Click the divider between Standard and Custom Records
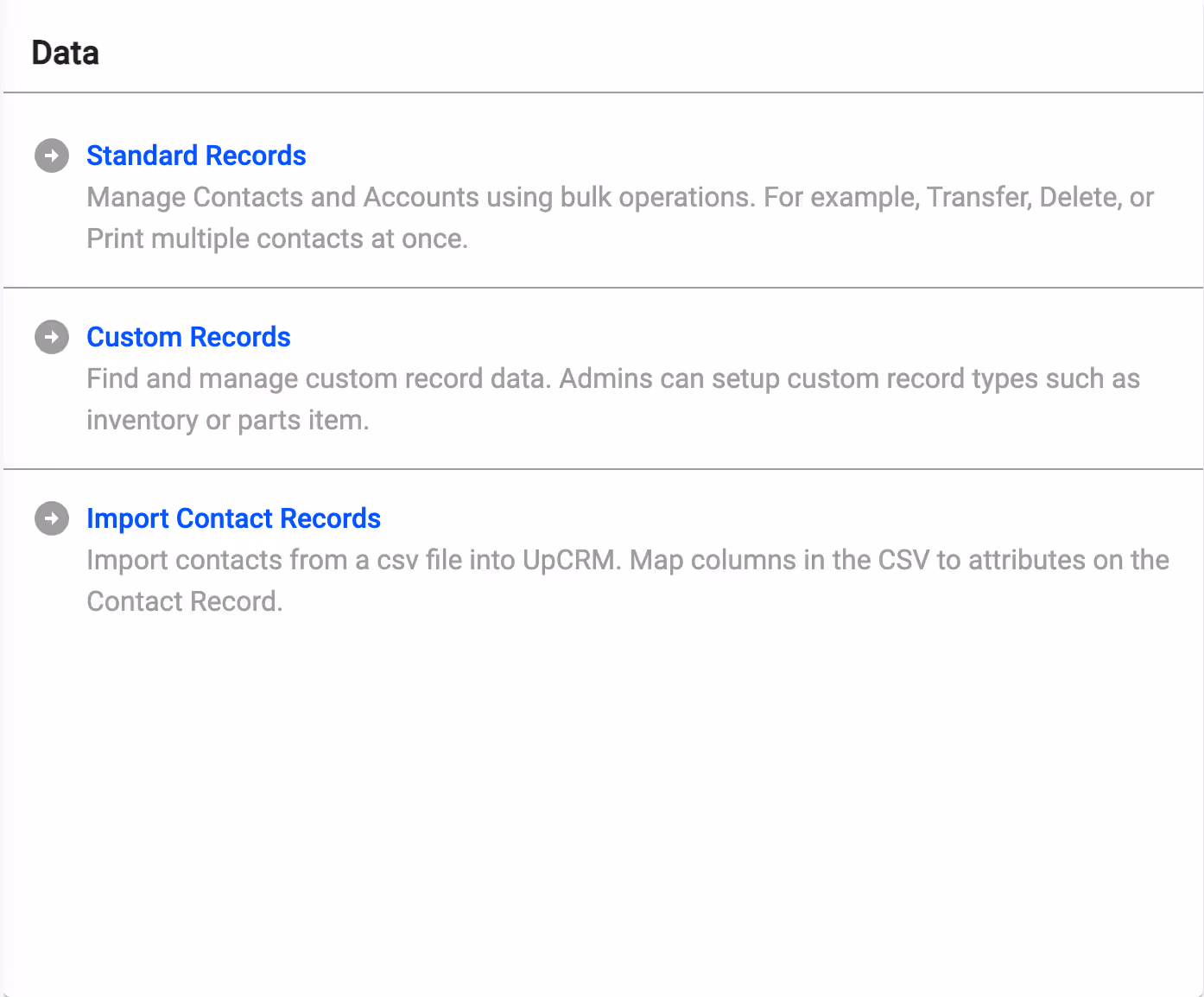 [603, 288]
